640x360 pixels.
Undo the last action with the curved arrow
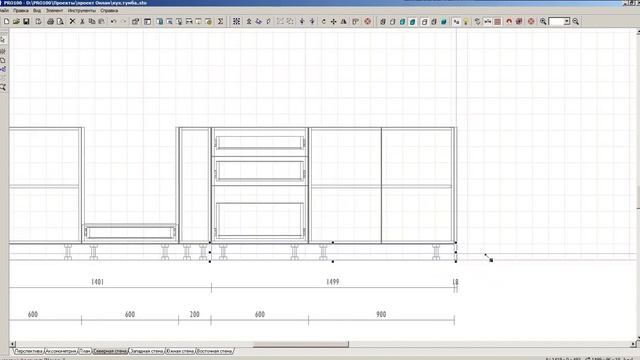(x=113, y=21)
